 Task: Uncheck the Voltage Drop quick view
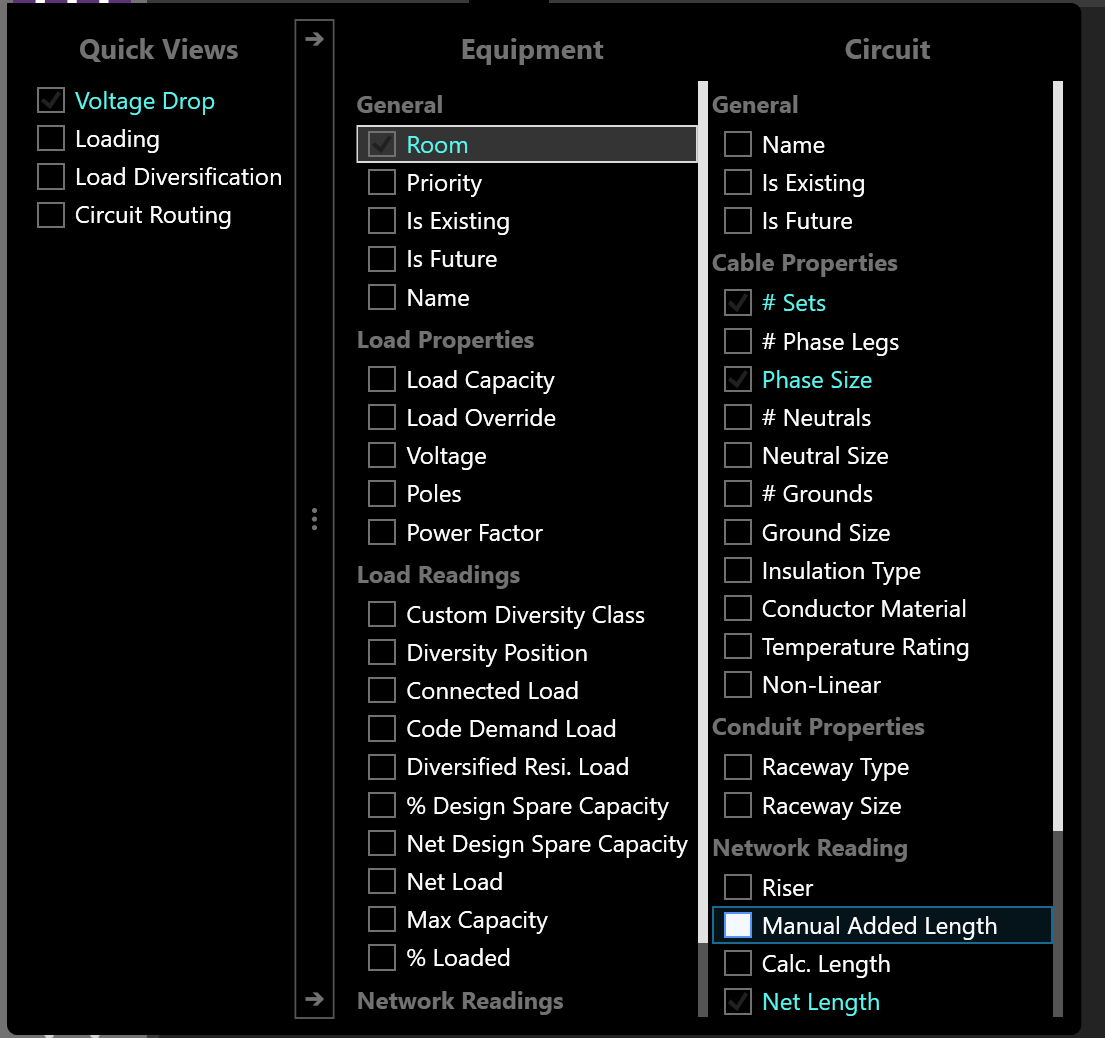[51, 101]
